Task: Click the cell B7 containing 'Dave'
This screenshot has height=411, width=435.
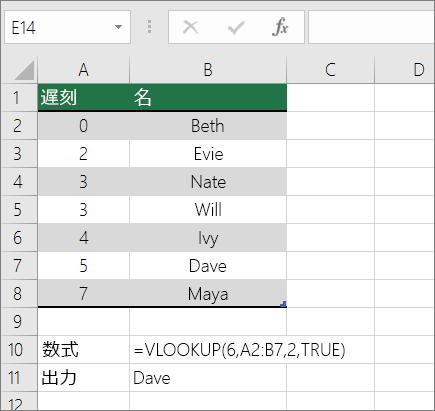Action: click(x=208, y=266)
